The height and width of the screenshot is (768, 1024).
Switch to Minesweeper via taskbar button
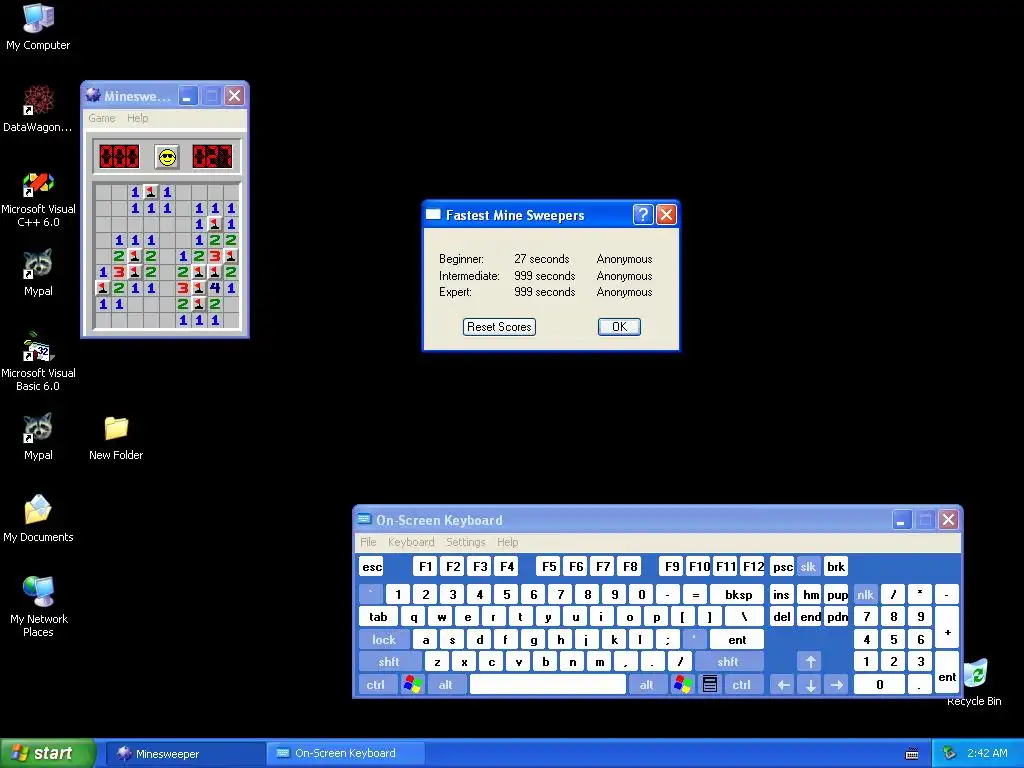pos(185,754)
